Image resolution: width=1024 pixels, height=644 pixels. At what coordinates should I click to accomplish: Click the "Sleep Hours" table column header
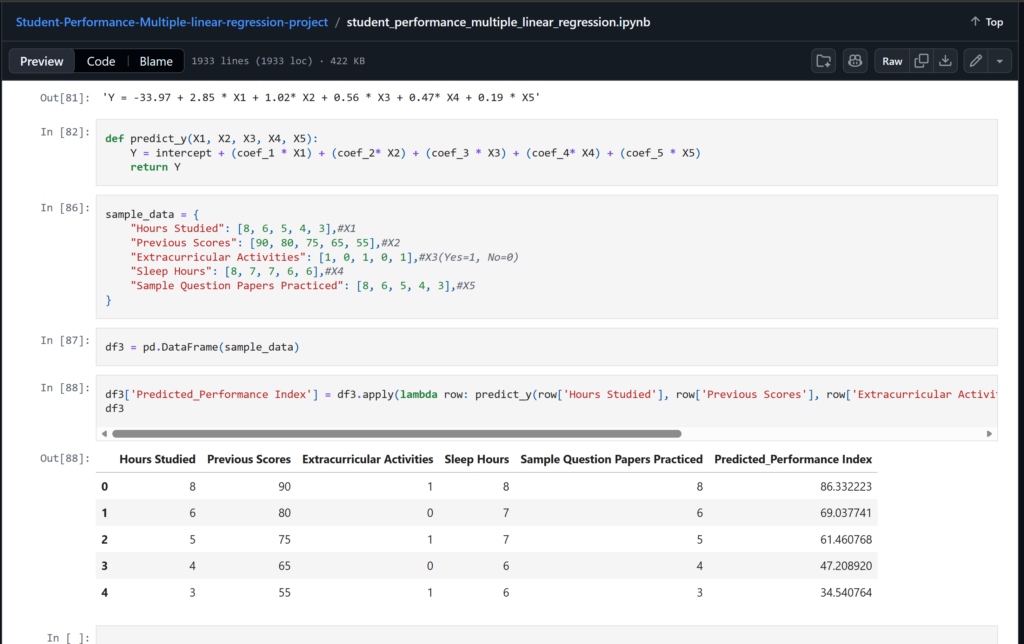(477, 459)
